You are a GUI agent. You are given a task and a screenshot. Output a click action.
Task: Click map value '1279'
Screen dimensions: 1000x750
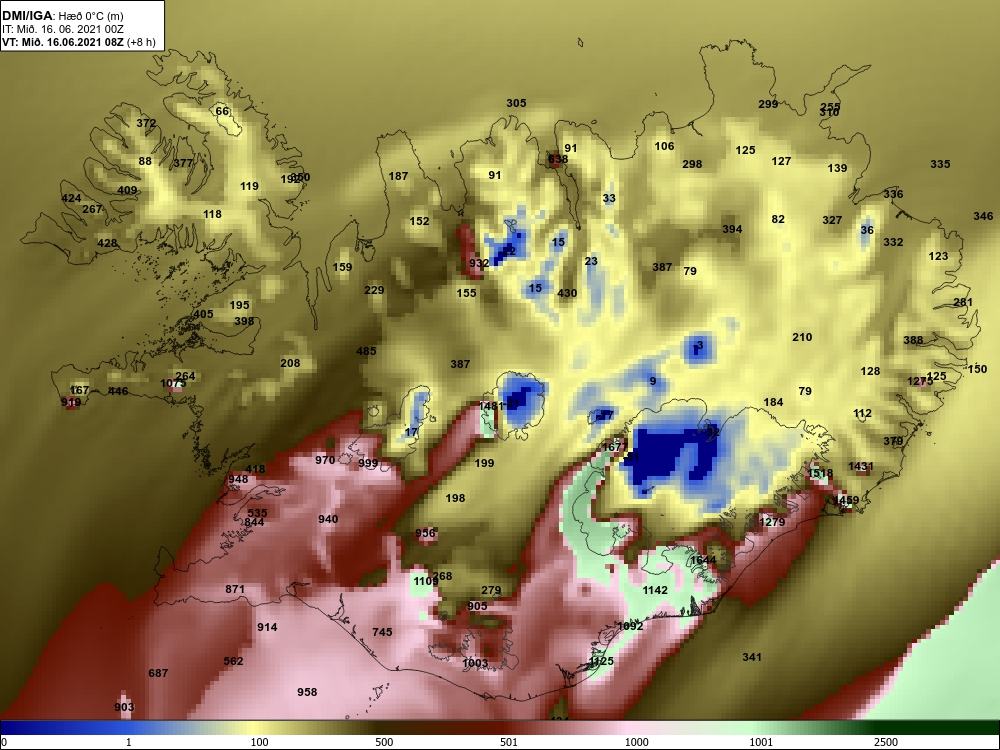pos(772,522)
